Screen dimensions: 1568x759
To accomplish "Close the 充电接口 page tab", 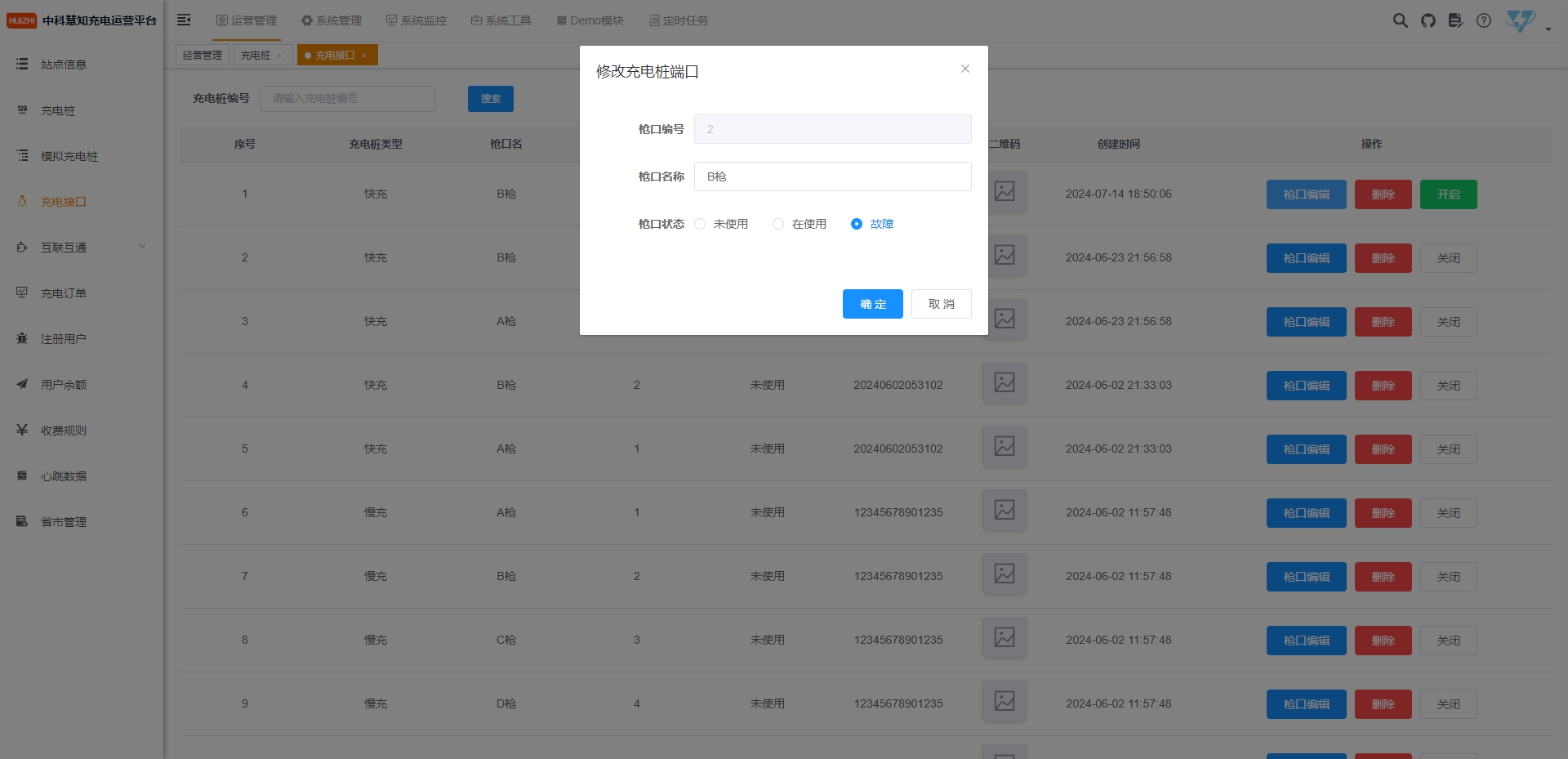I will [364, 56].
